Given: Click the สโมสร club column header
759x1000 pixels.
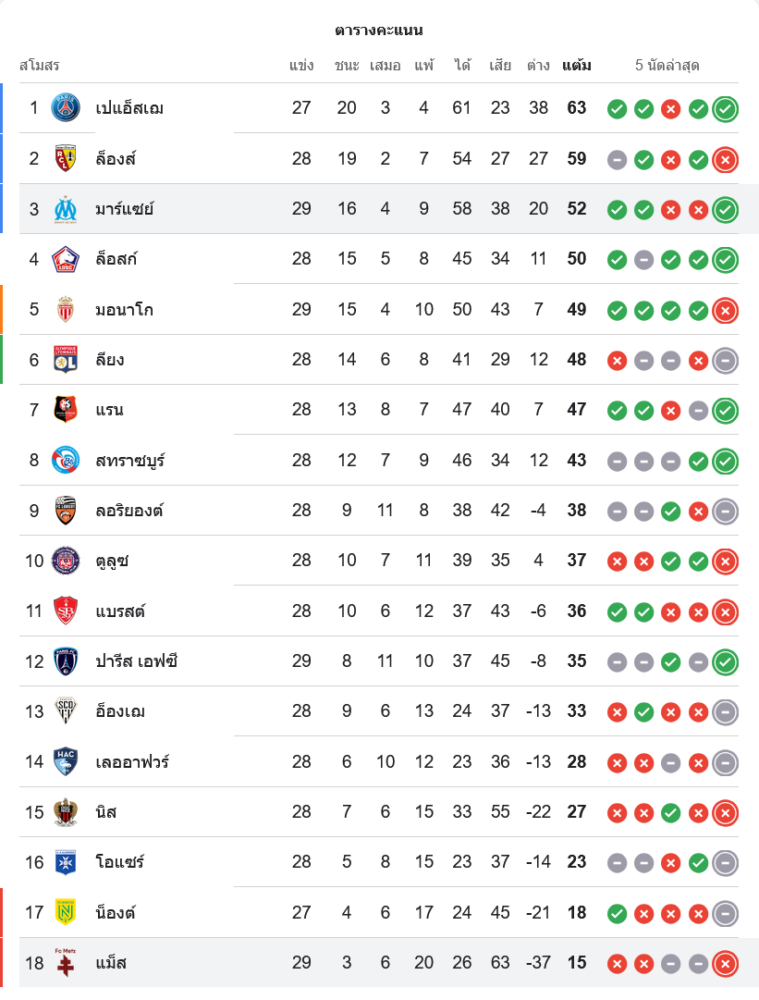Looking at the screenshot, I should click(40, 66).
